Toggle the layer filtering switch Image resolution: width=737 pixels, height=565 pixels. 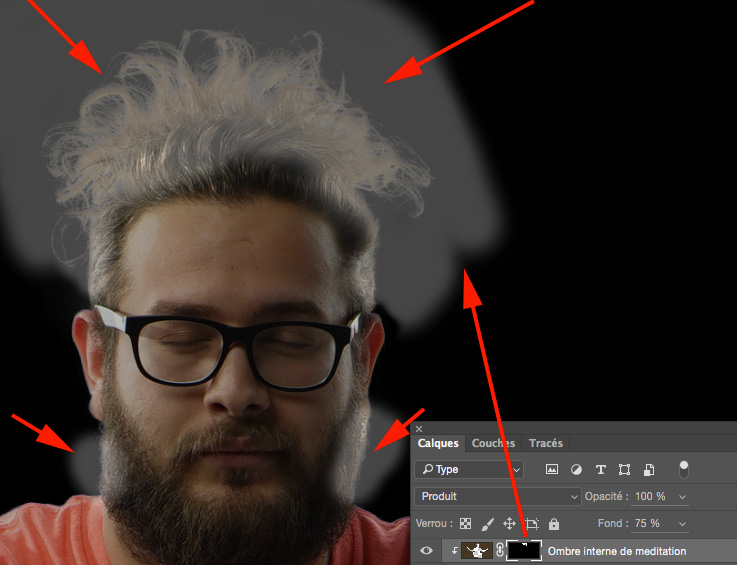(x=684, y=468)
